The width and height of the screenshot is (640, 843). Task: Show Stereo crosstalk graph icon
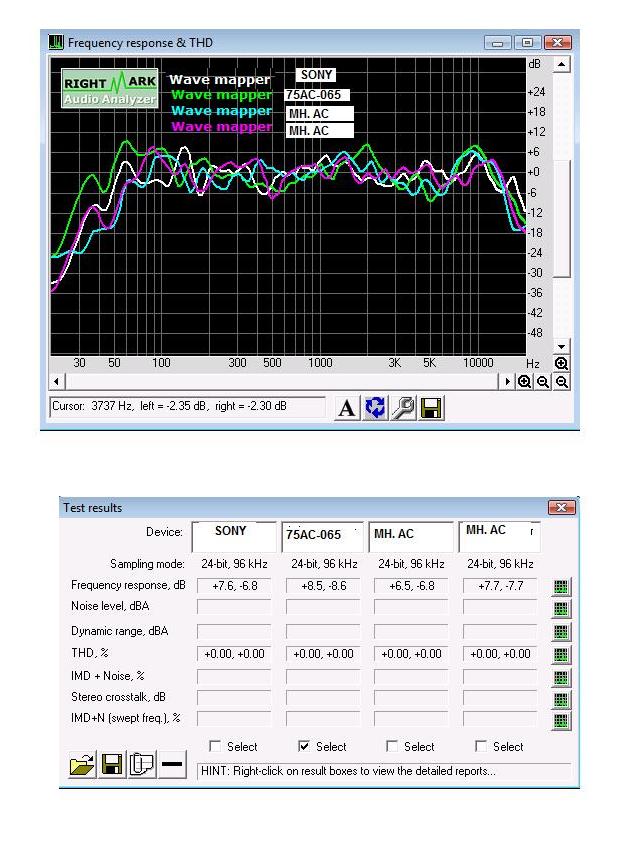pyautogui.click(x=561, y=699)
